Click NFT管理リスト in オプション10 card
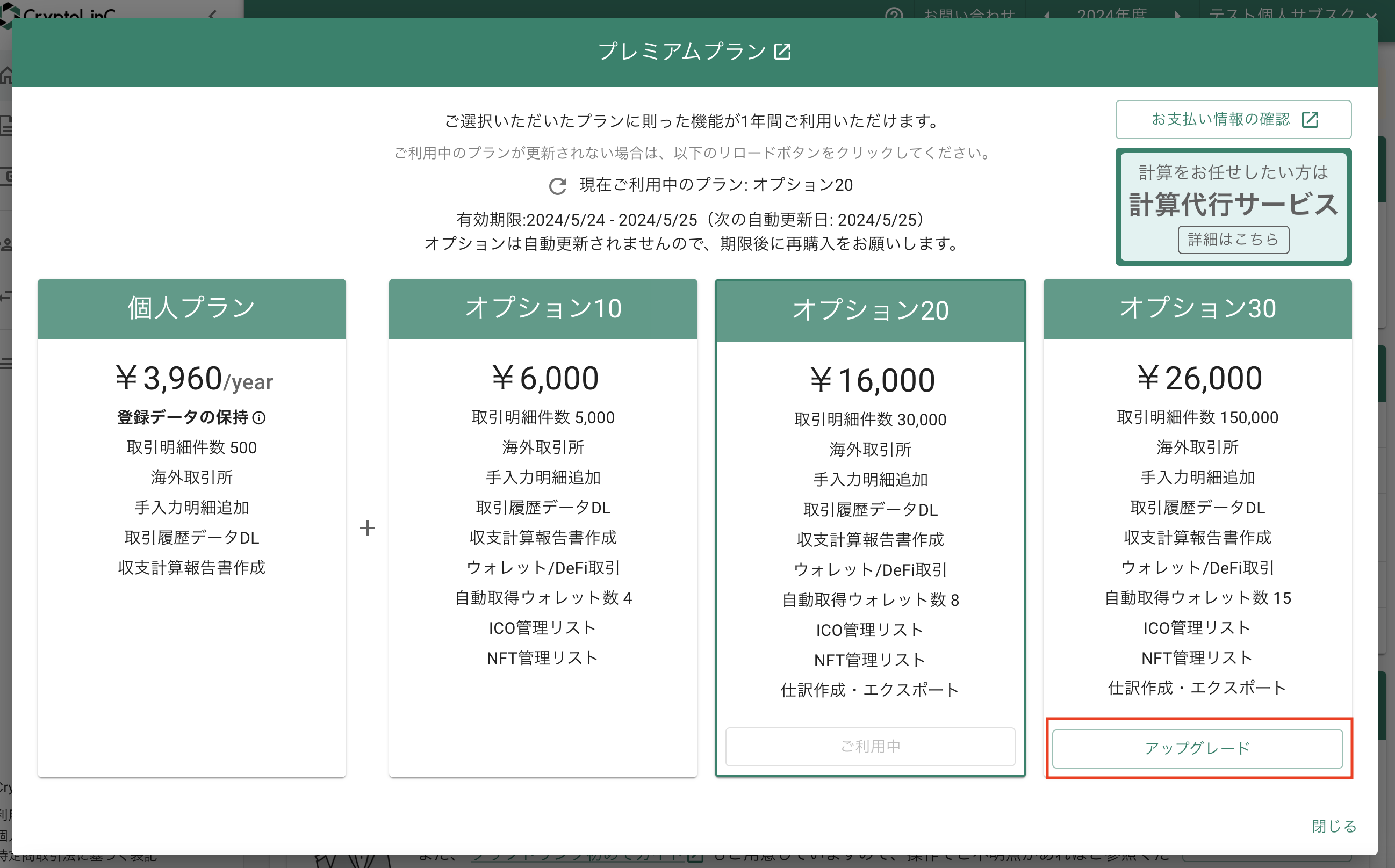Screen dimensions: 1395x868 pos(543,658)
